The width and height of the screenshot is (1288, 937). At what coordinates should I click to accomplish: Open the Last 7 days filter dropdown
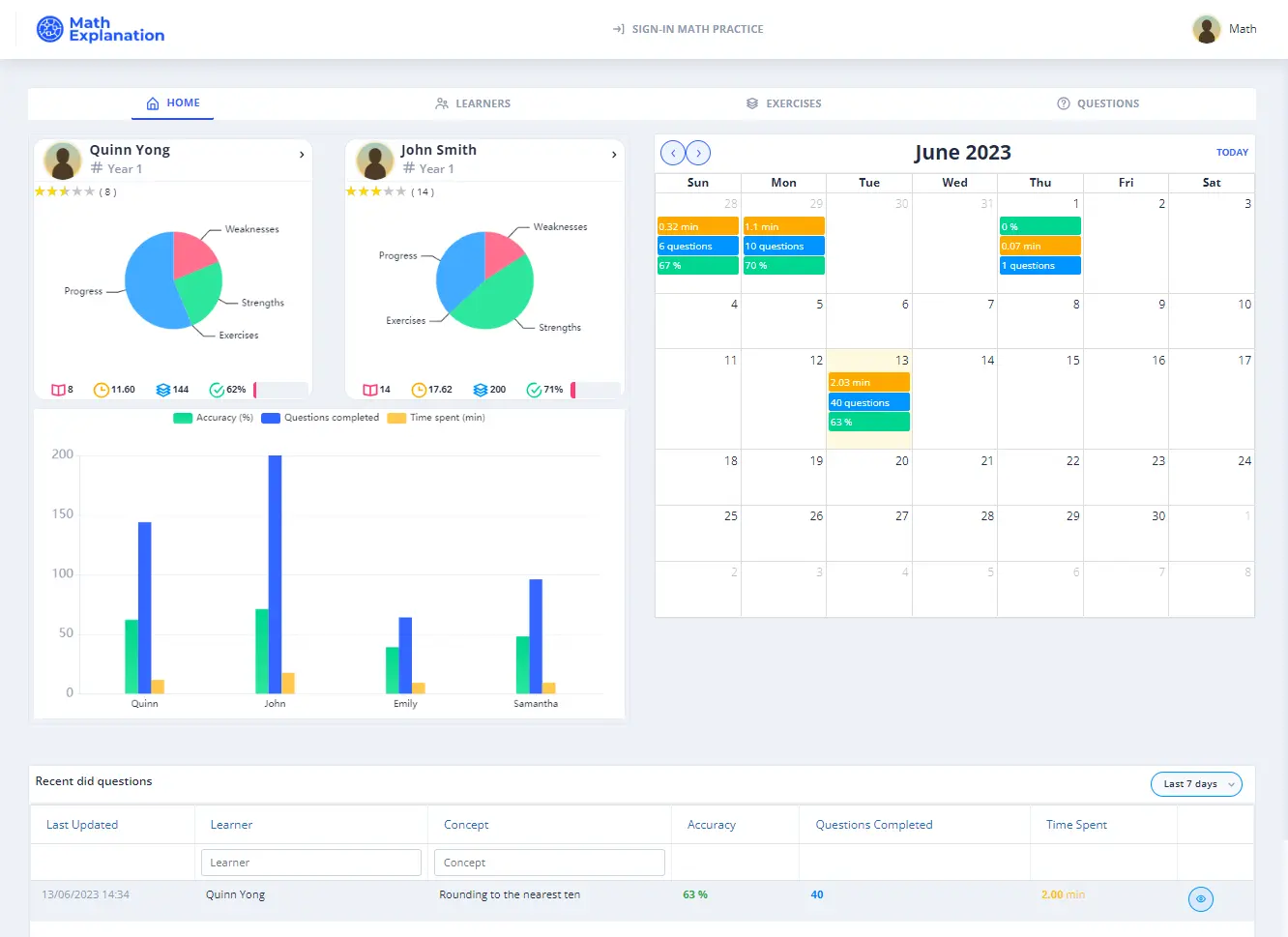tap(1196, 784)
